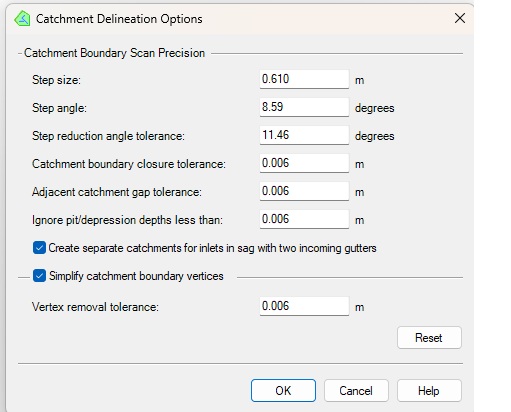Click the Vertex removal tolerance field

[304, 306]
